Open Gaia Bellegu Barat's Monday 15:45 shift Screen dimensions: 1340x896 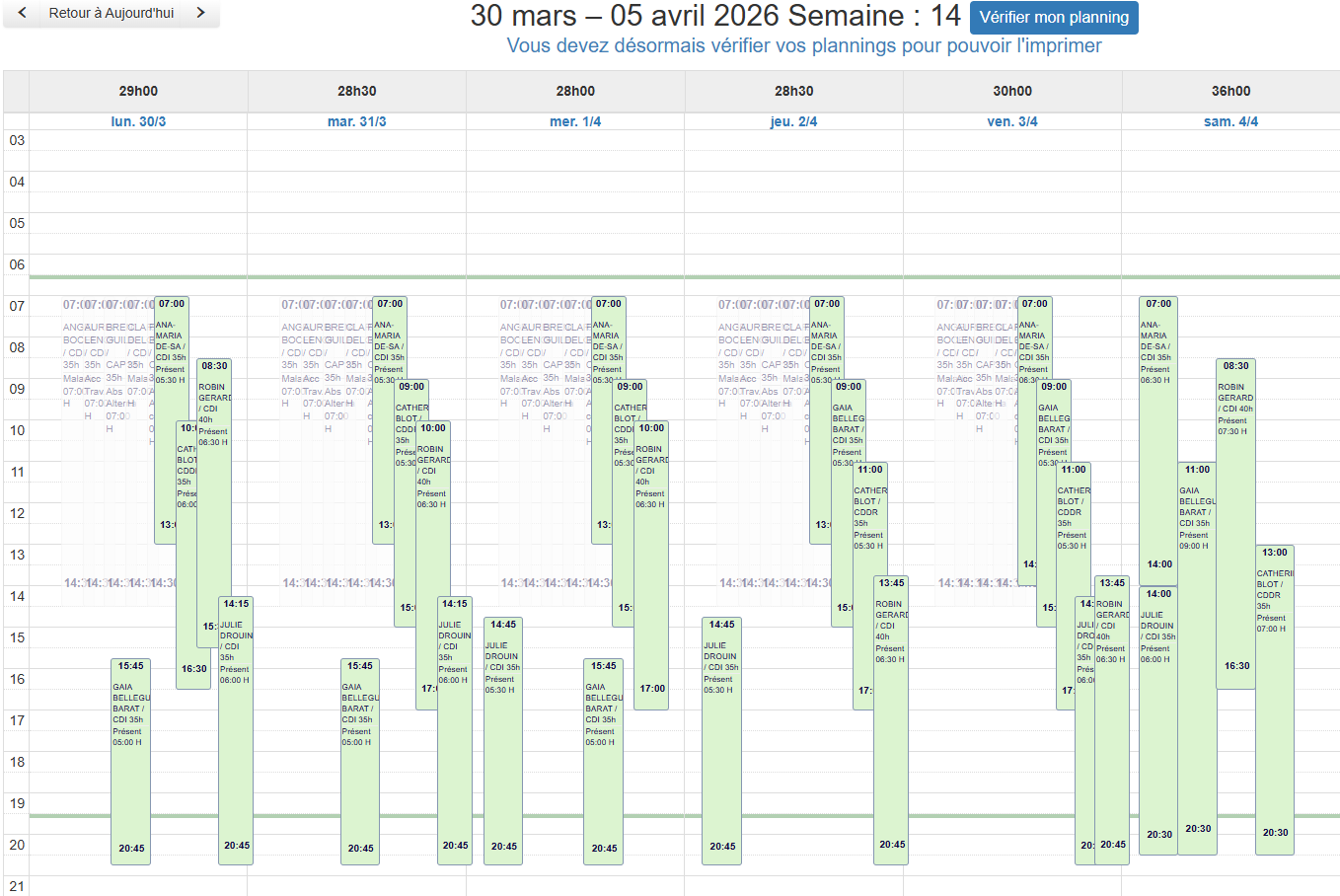[130, 760]
